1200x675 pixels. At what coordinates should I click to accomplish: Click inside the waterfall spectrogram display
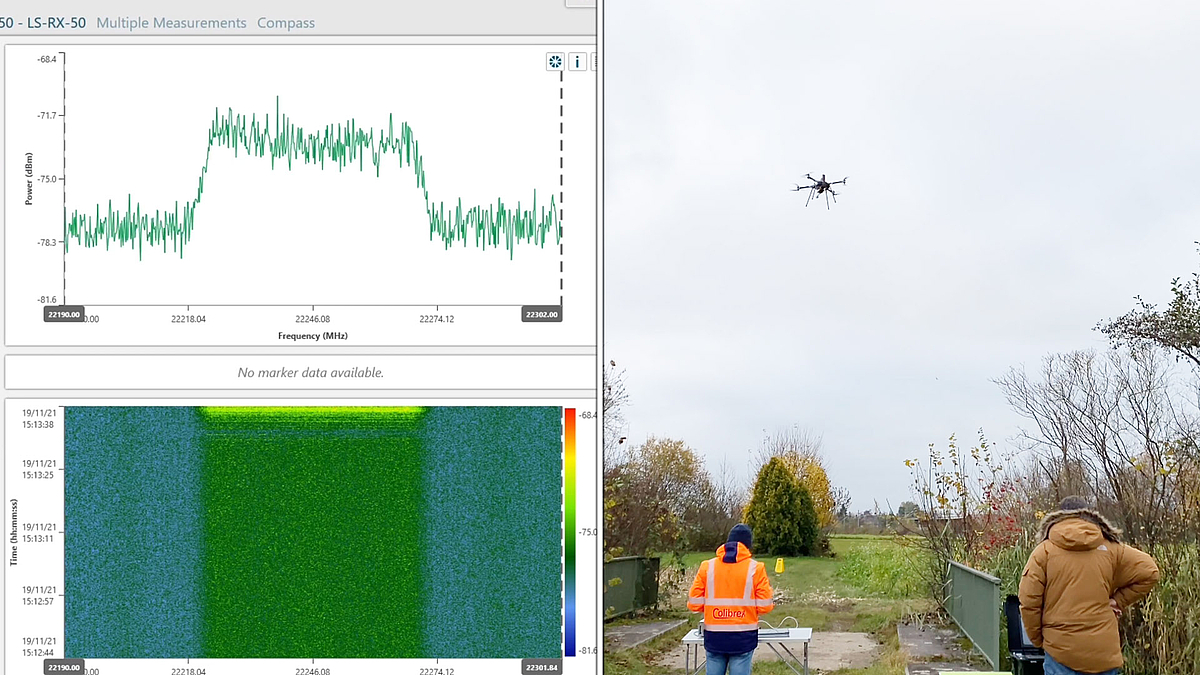[313, 532]
